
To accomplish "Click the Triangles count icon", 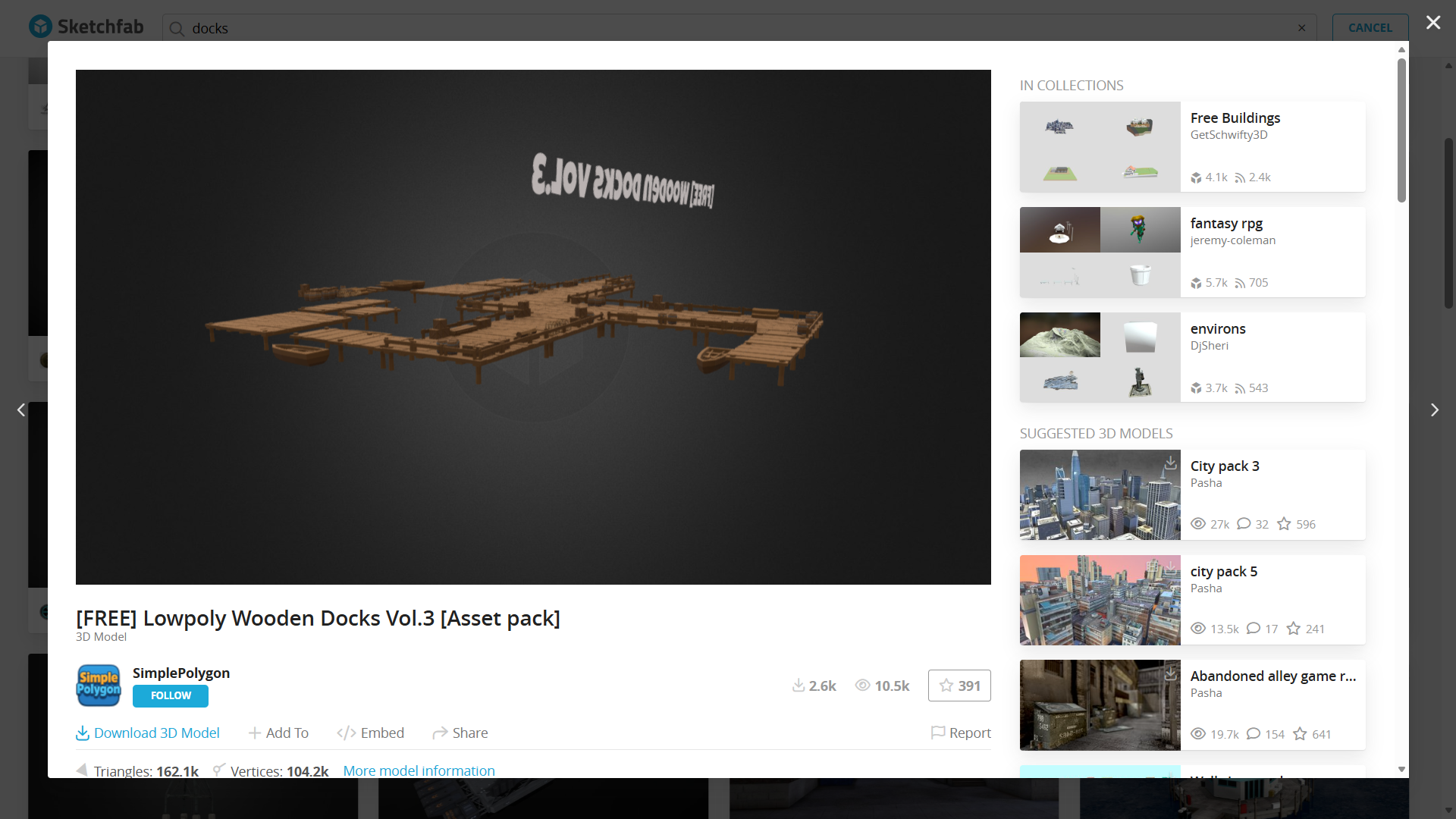I will click(x=82, y=770).
